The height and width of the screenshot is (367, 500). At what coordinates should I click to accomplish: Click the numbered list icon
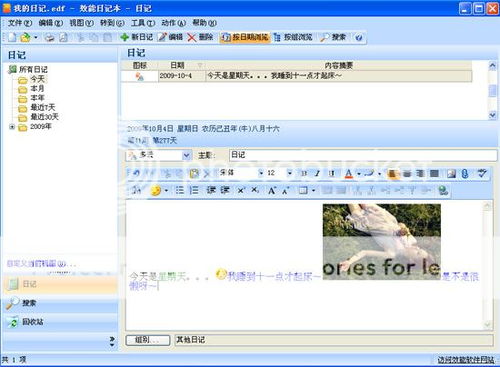194,190
